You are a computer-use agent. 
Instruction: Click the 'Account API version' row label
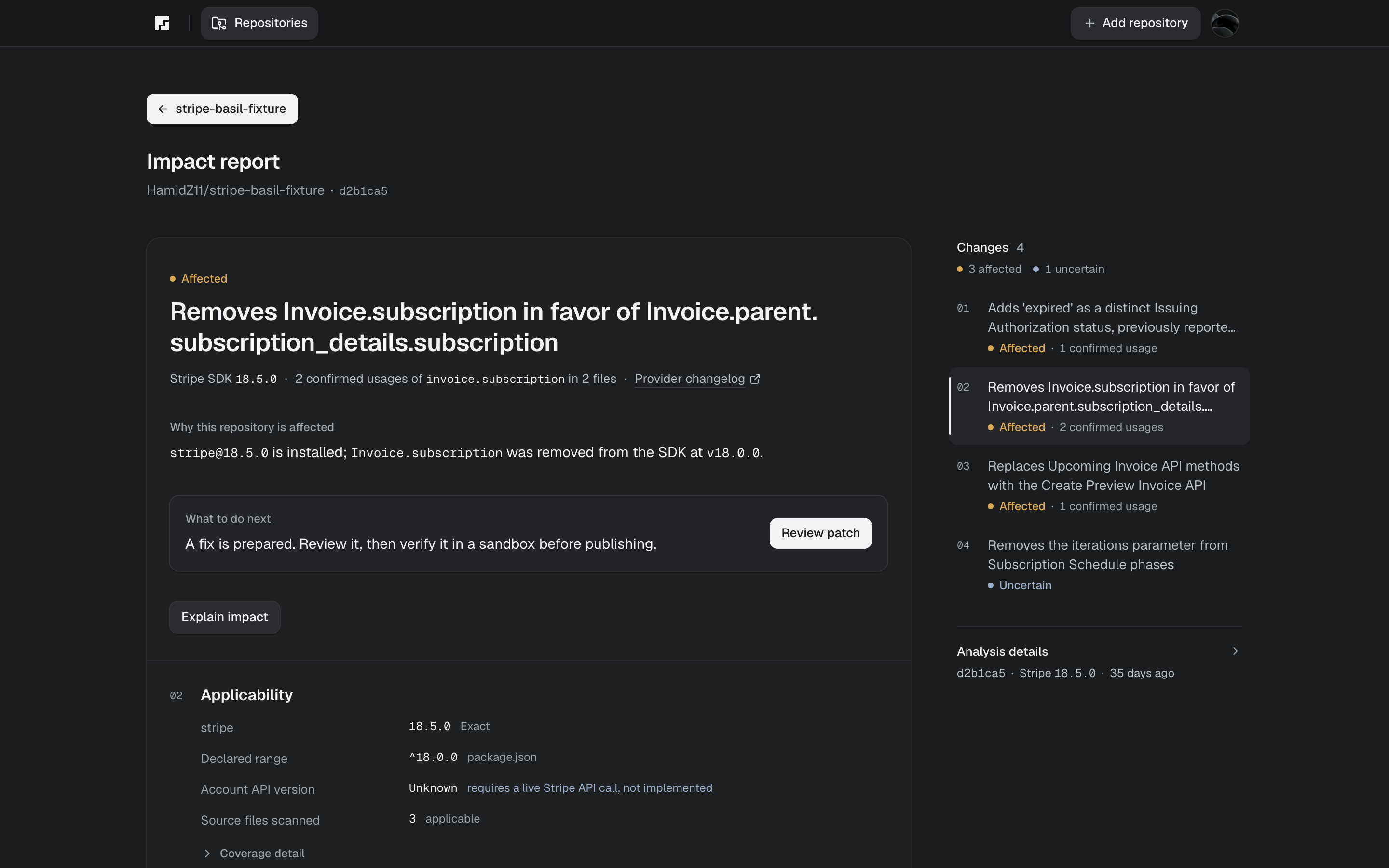(x=258, y=790)
